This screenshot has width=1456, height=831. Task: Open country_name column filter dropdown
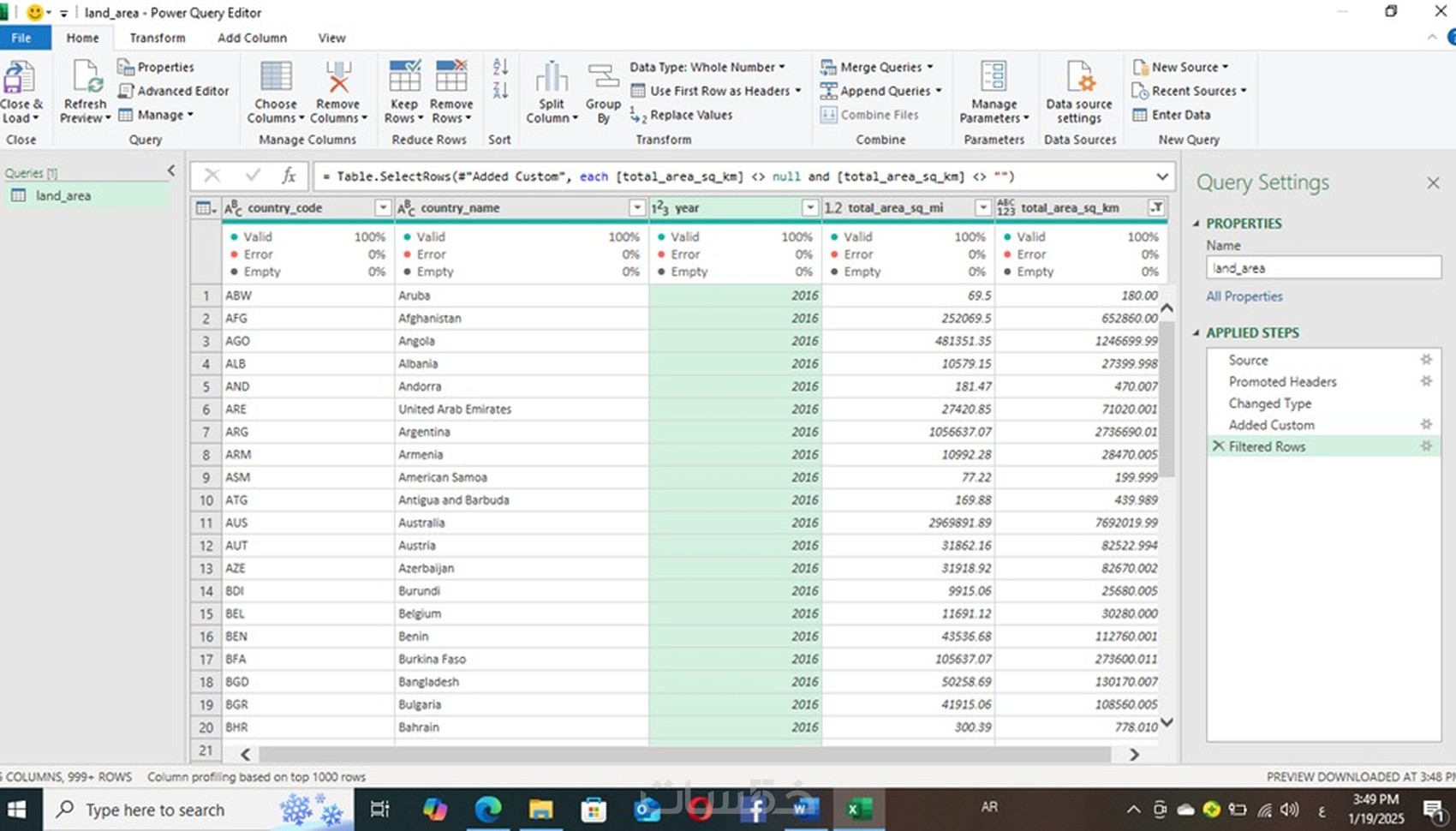click(x=636, y=208)
